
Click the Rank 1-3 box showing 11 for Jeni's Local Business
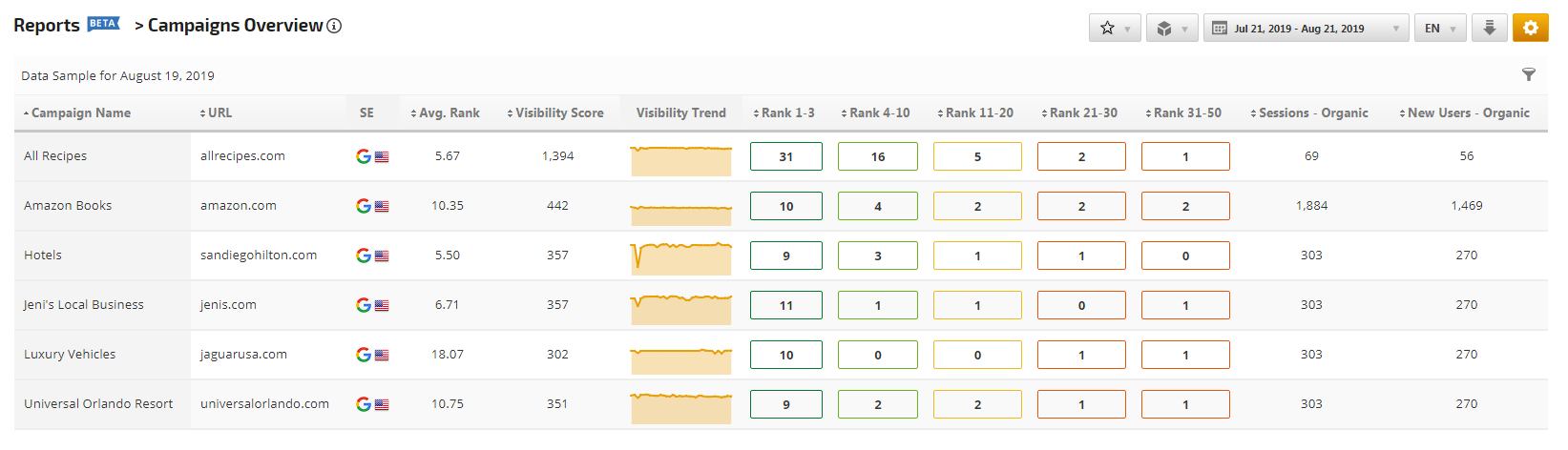point(786,305)
